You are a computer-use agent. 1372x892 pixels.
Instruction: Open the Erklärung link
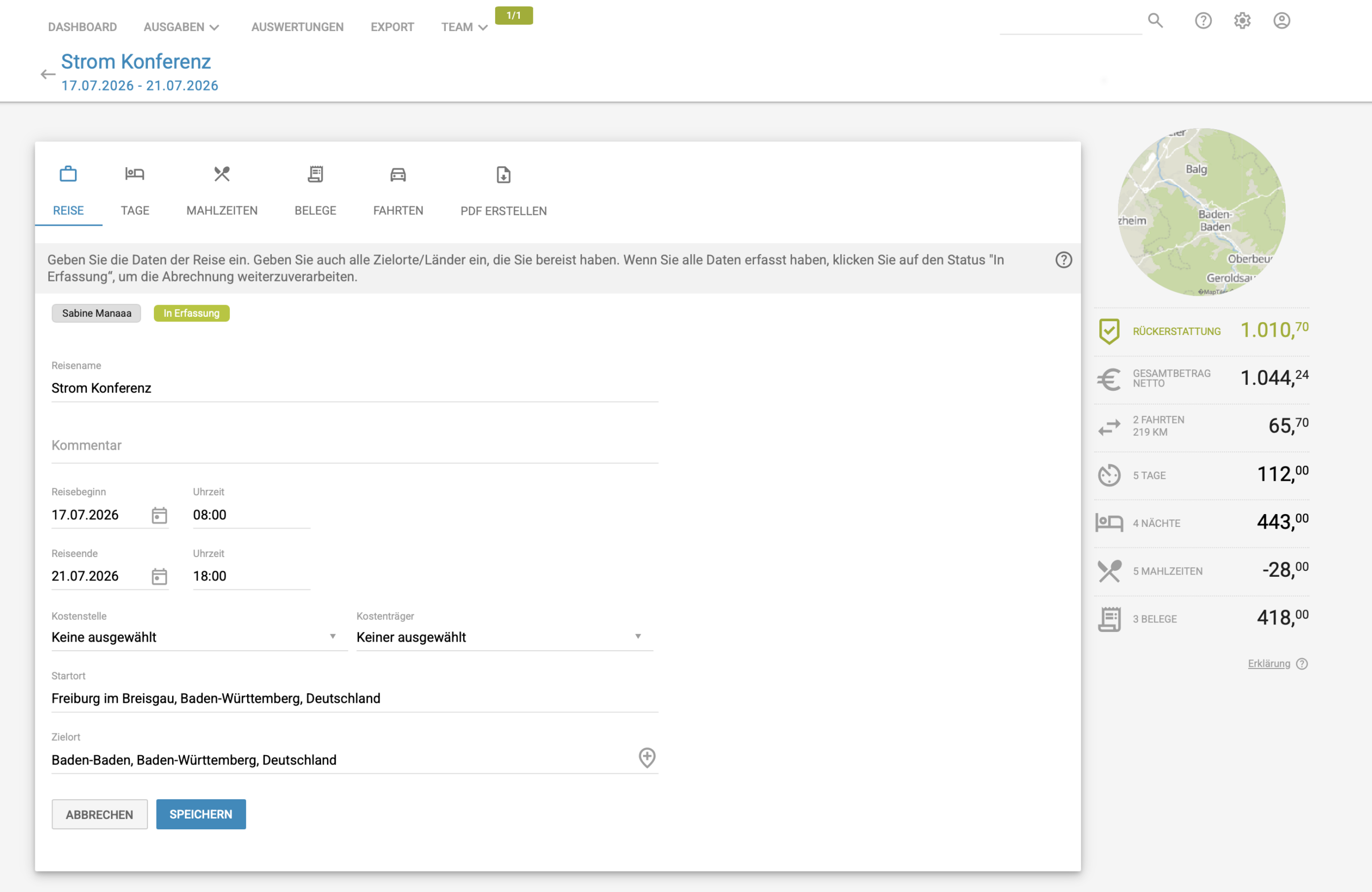tap(1269, 664)
